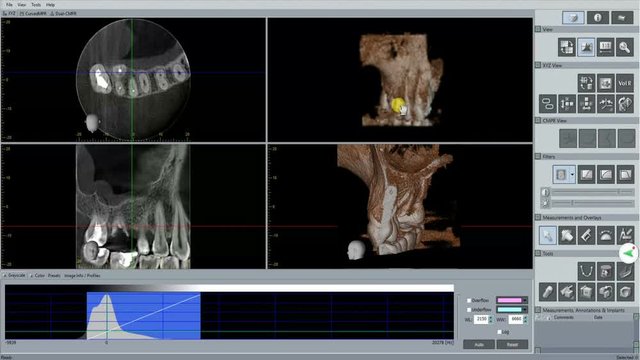Screen dimensions: 640x360
Task: Select the ruler measurement tool
Action: click(586, 236)
